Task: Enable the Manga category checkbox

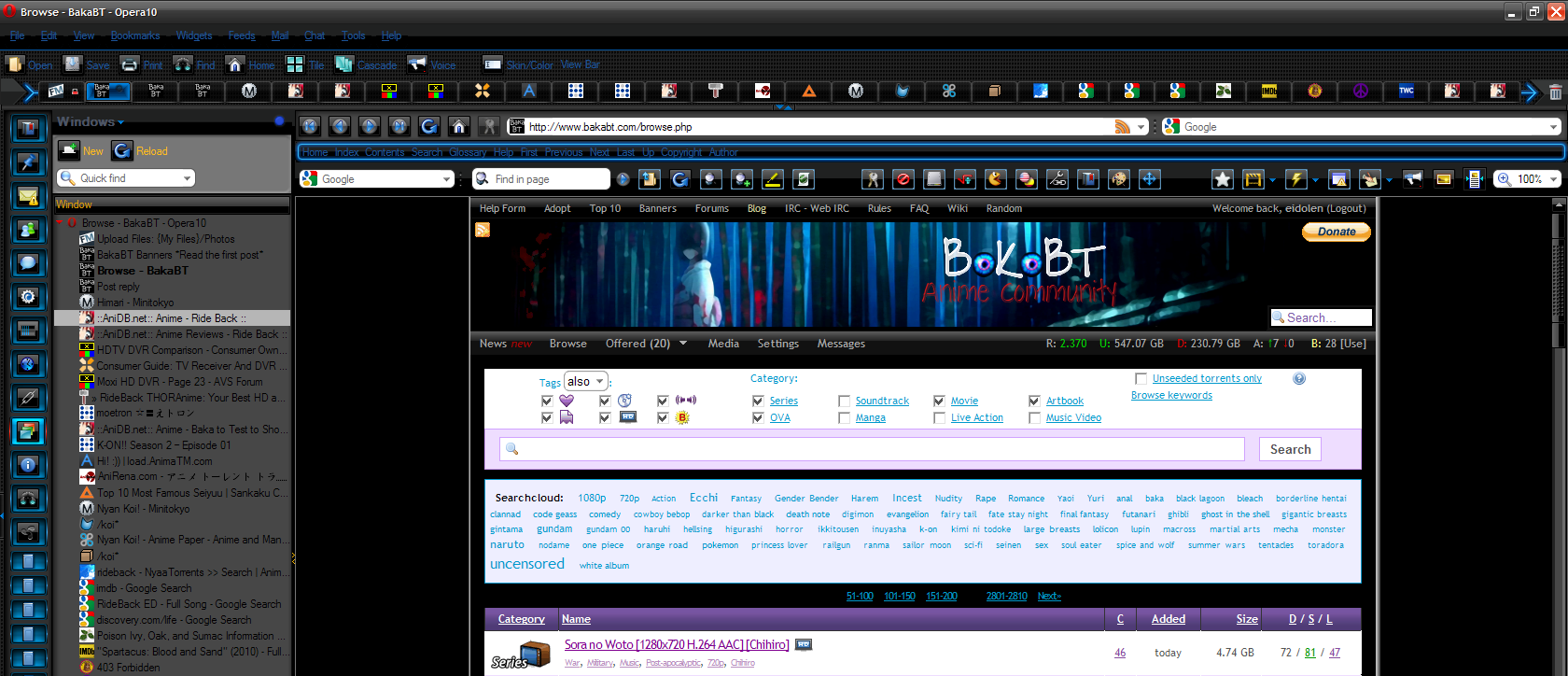Action: click(x=844, y=417)
